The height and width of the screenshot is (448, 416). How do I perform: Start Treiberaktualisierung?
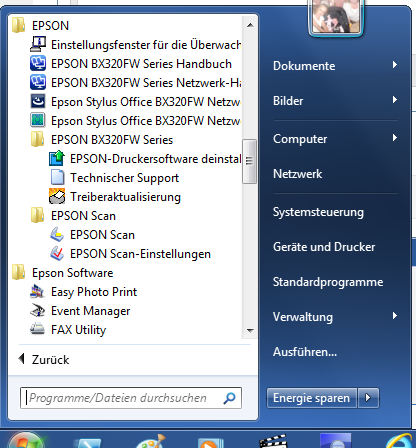click(115, 197)
